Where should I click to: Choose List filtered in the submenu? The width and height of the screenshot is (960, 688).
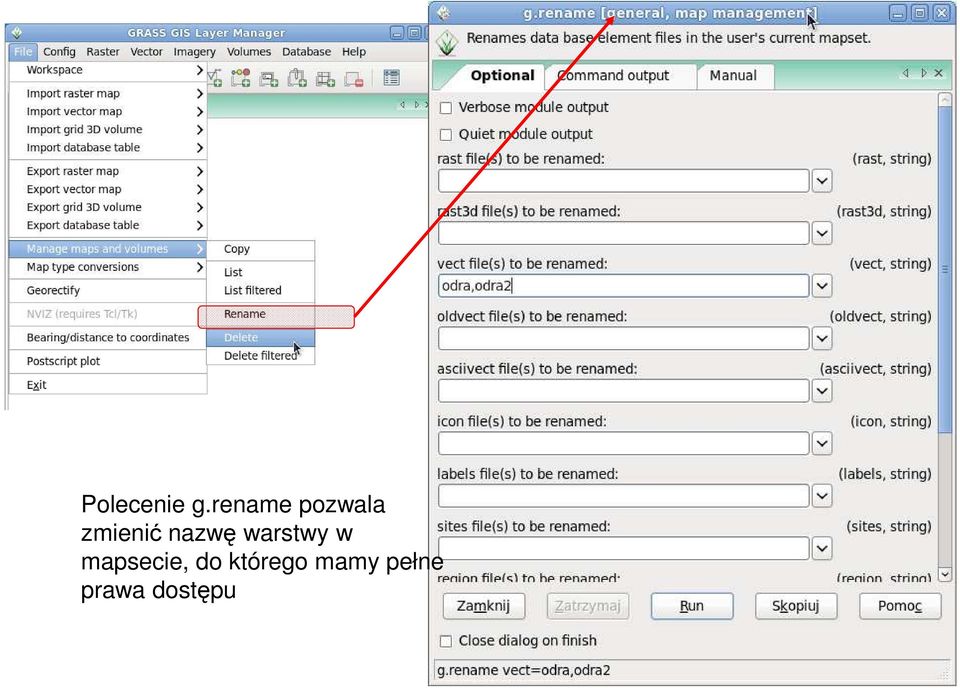pos(261,290)
